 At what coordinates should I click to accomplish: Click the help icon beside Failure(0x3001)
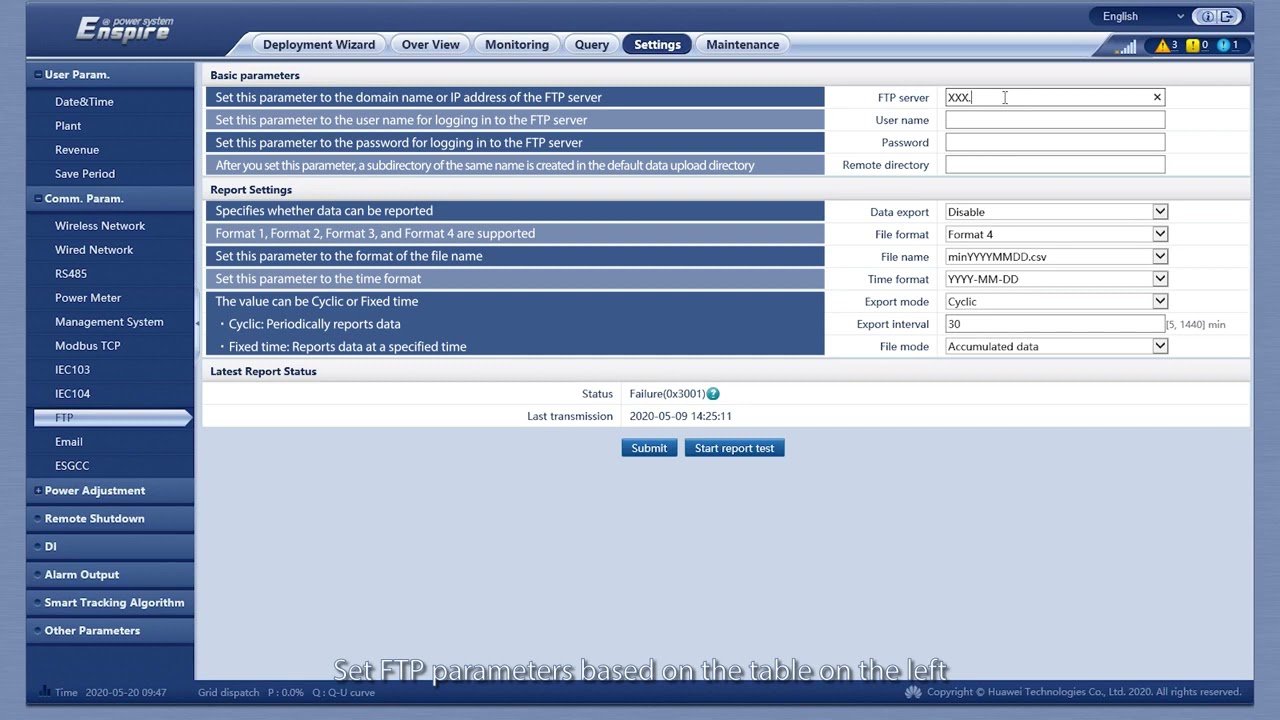click(713, 394)
